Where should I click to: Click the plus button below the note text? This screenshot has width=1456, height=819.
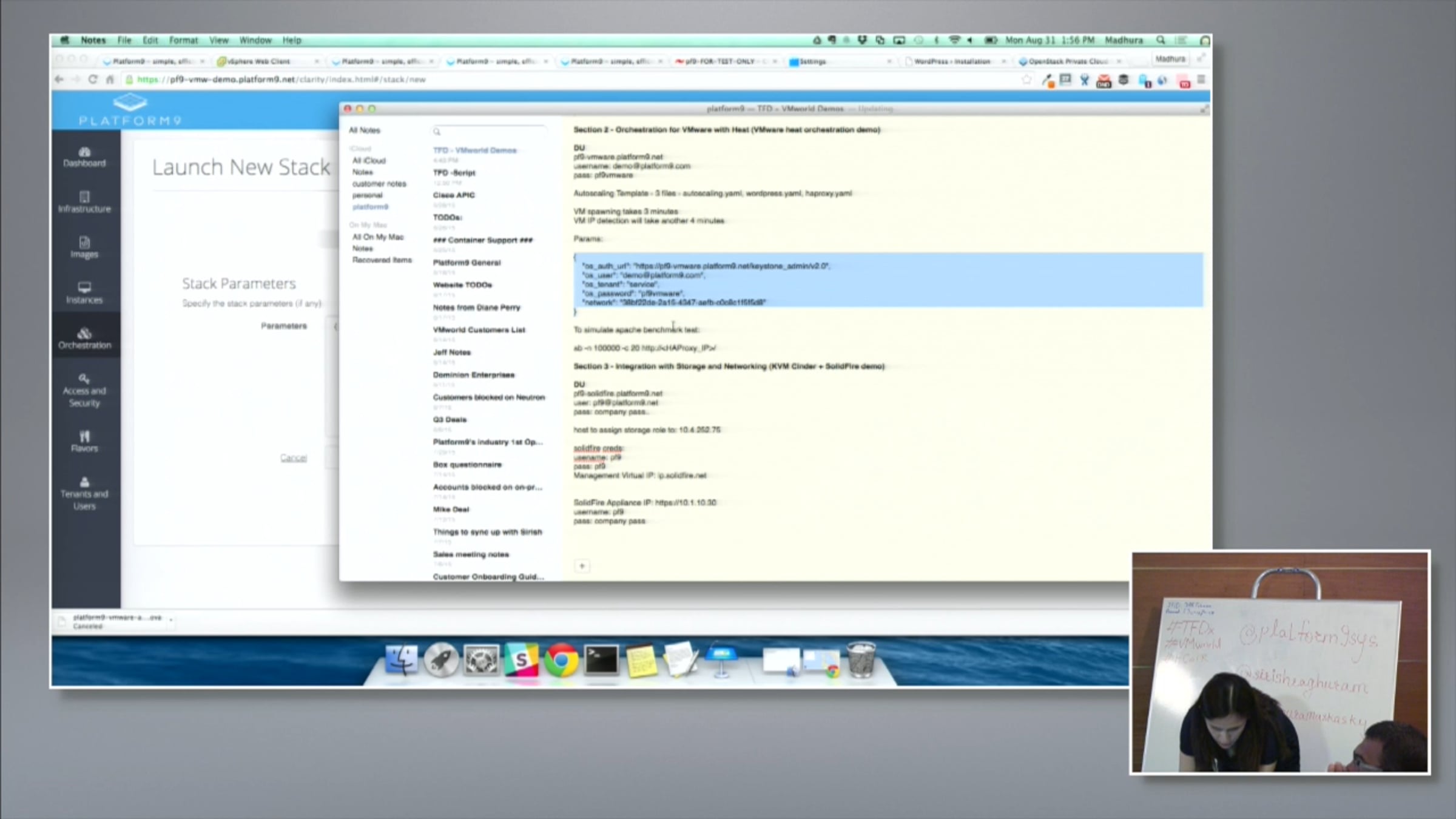[582, 566]
